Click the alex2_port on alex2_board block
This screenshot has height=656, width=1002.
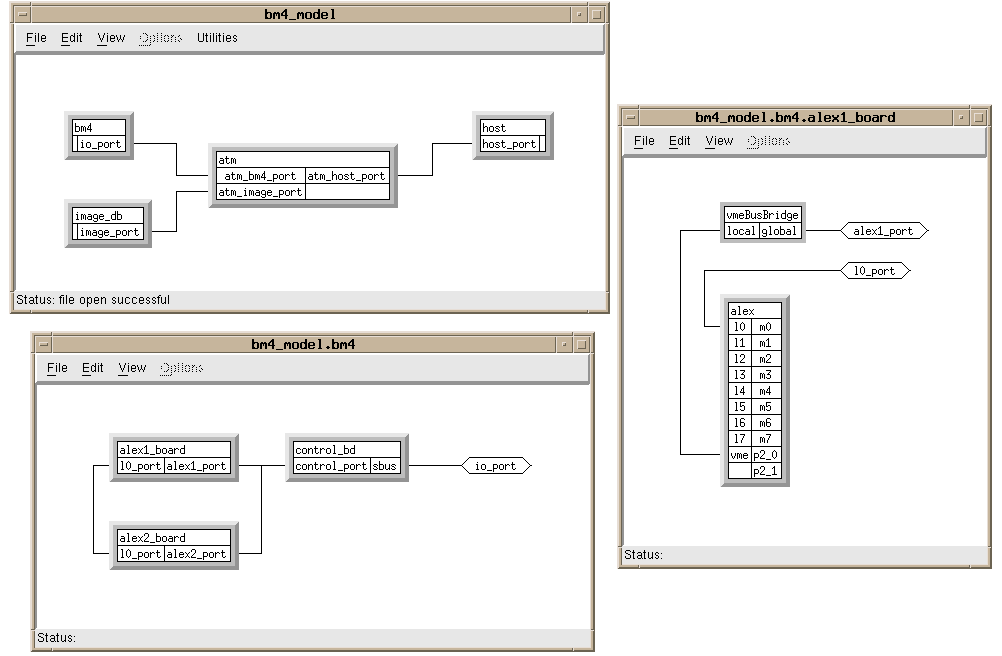[197, 554]
